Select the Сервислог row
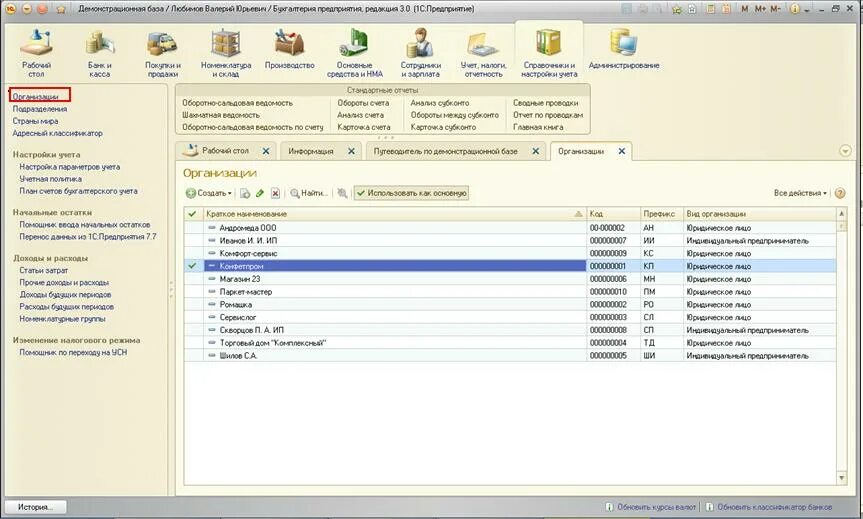This screenshot has width=863, height=519. pyautogui.click(x=510, y=318)
